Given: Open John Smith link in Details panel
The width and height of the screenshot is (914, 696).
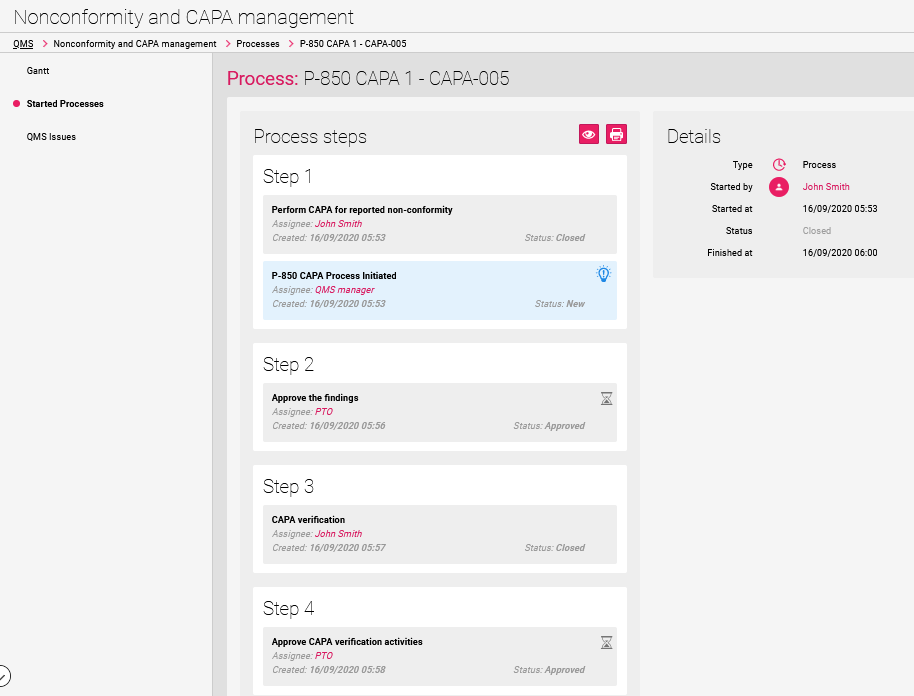Looking at the screenshot, I should click(826, 187).
